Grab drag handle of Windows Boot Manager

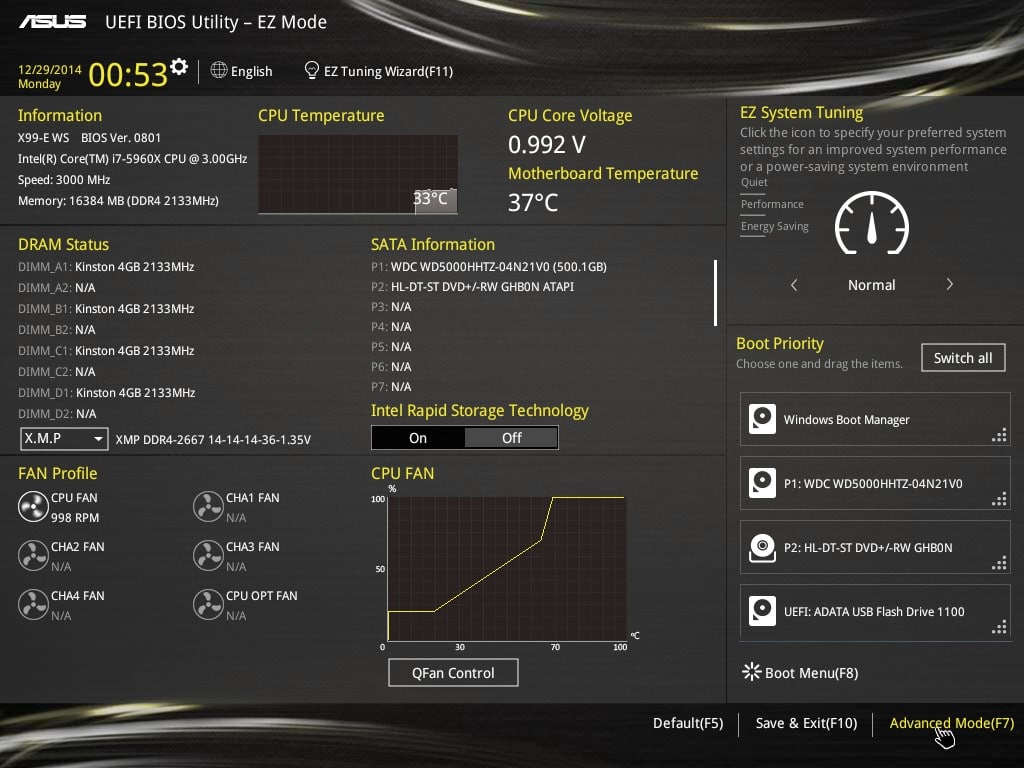999,436
